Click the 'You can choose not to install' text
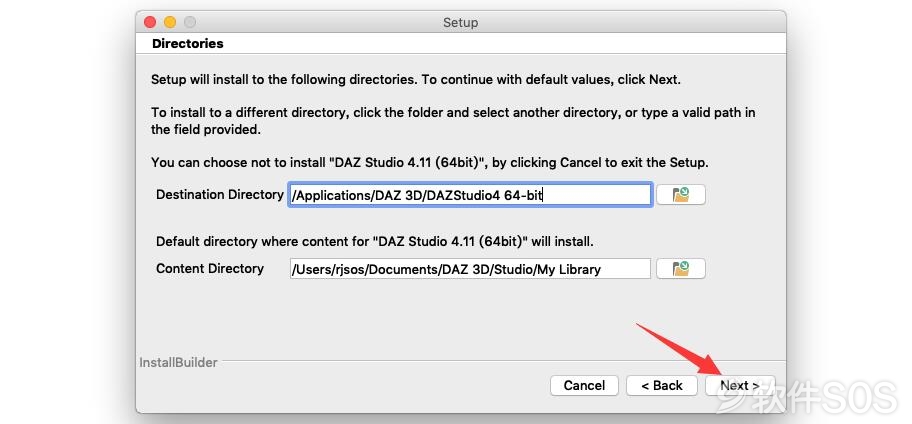Viewport: 912px width, 424px height. (x=430, y=163)
